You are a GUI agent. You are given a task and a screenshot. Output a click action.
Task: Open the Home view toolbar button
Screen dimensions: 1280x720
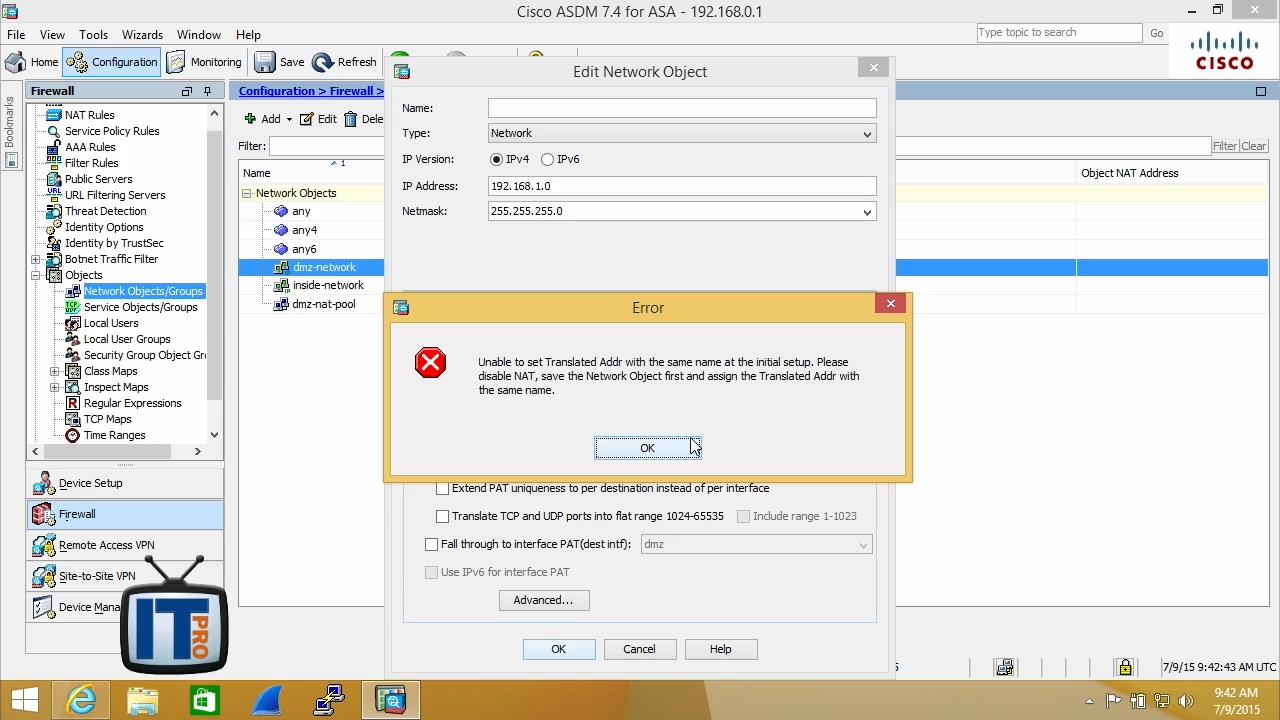click(x=32, y=62)
